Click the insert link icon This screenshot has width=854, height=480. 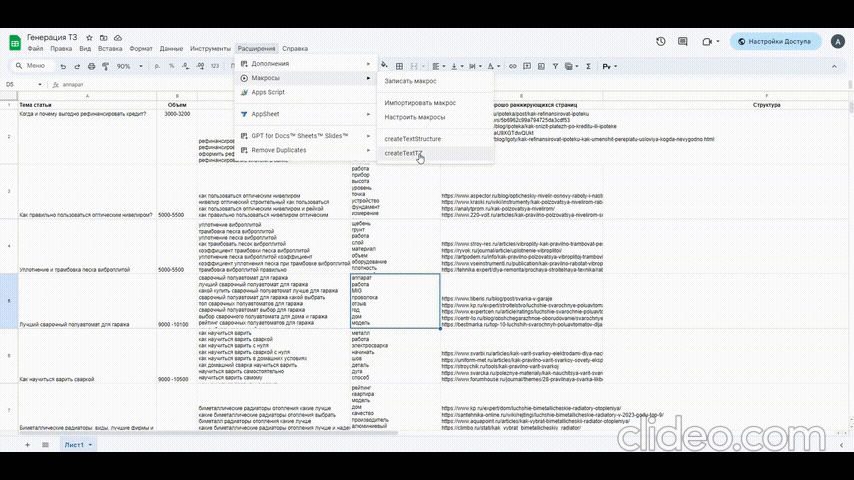coord(513,66)
